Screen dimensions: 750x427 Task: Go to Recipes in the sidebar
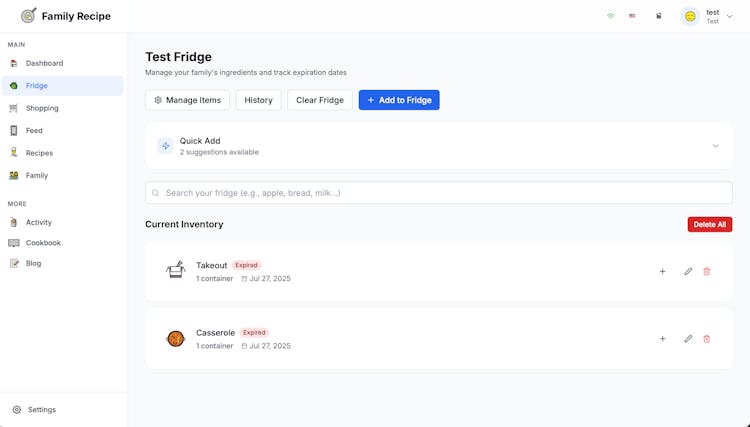tap(39, 153)
